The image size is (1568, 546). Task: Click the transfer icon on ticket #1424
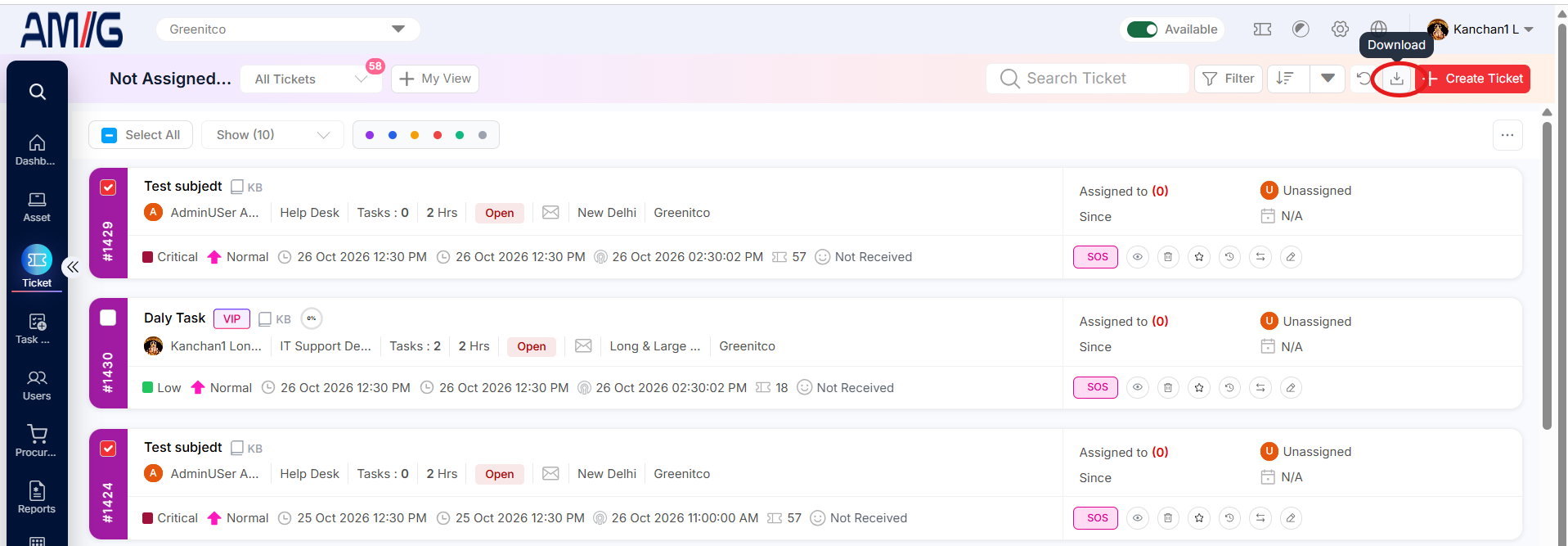pyautogui.click(x=1260, y=518)
